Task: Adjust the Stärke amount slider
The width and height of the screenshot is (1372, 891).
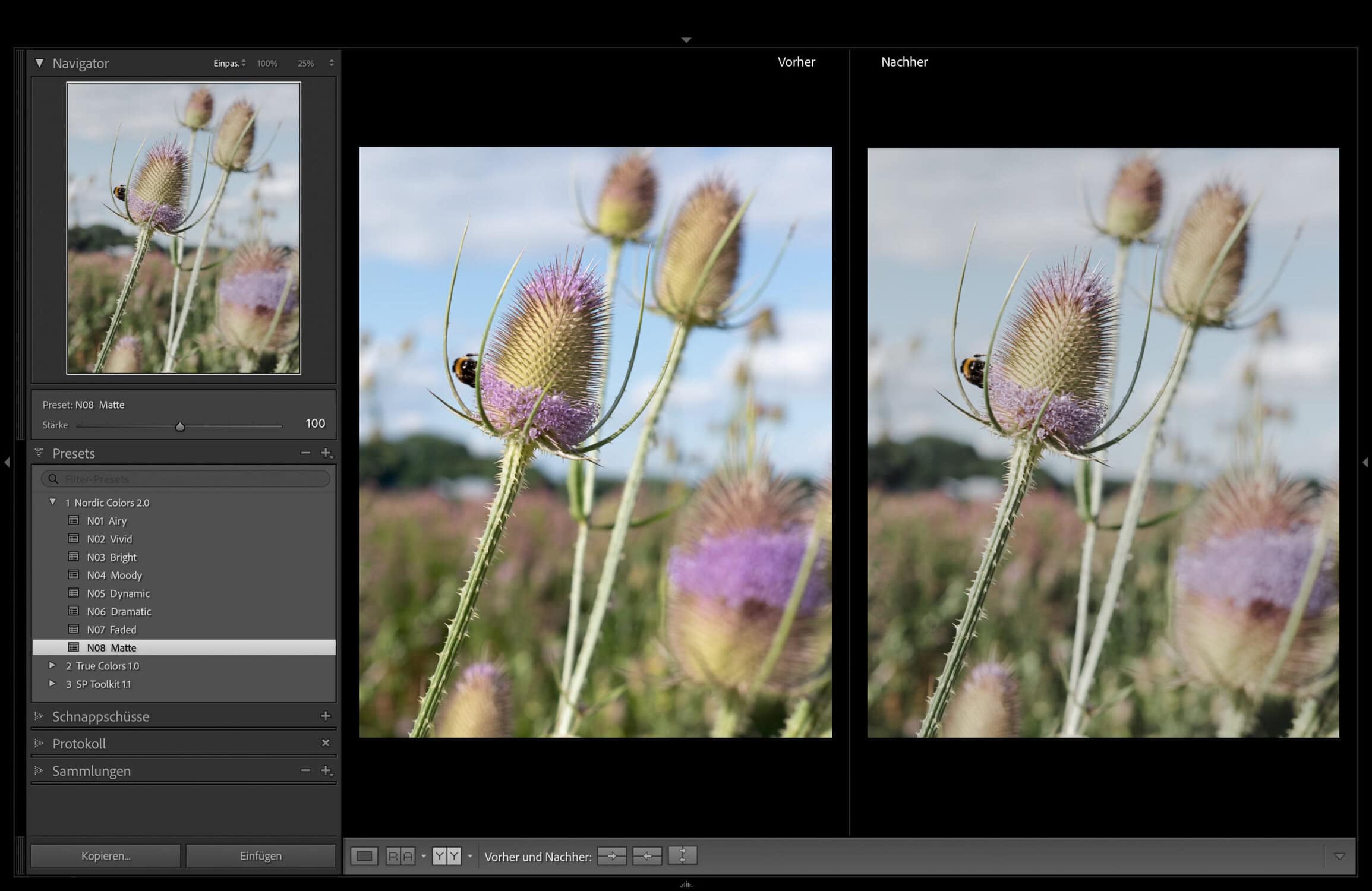Action: [x=180, y=426]
